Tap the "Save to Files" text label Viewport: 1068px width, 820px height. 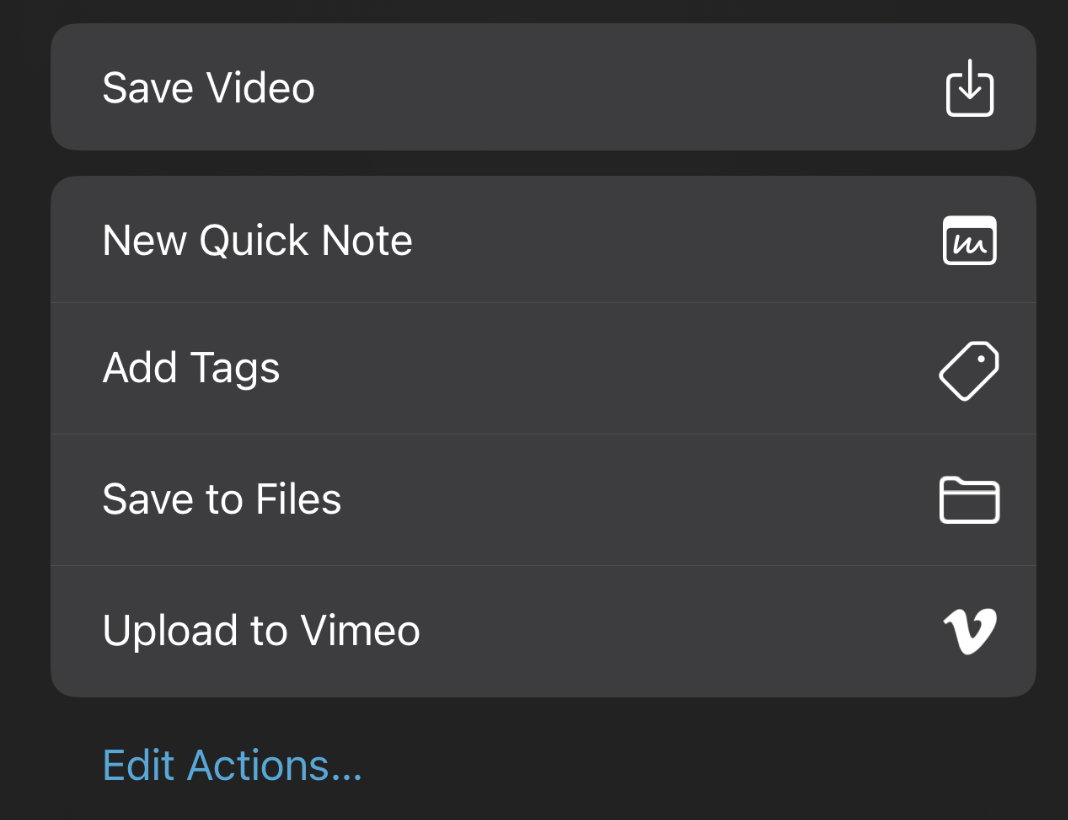(x=221, y=499)
